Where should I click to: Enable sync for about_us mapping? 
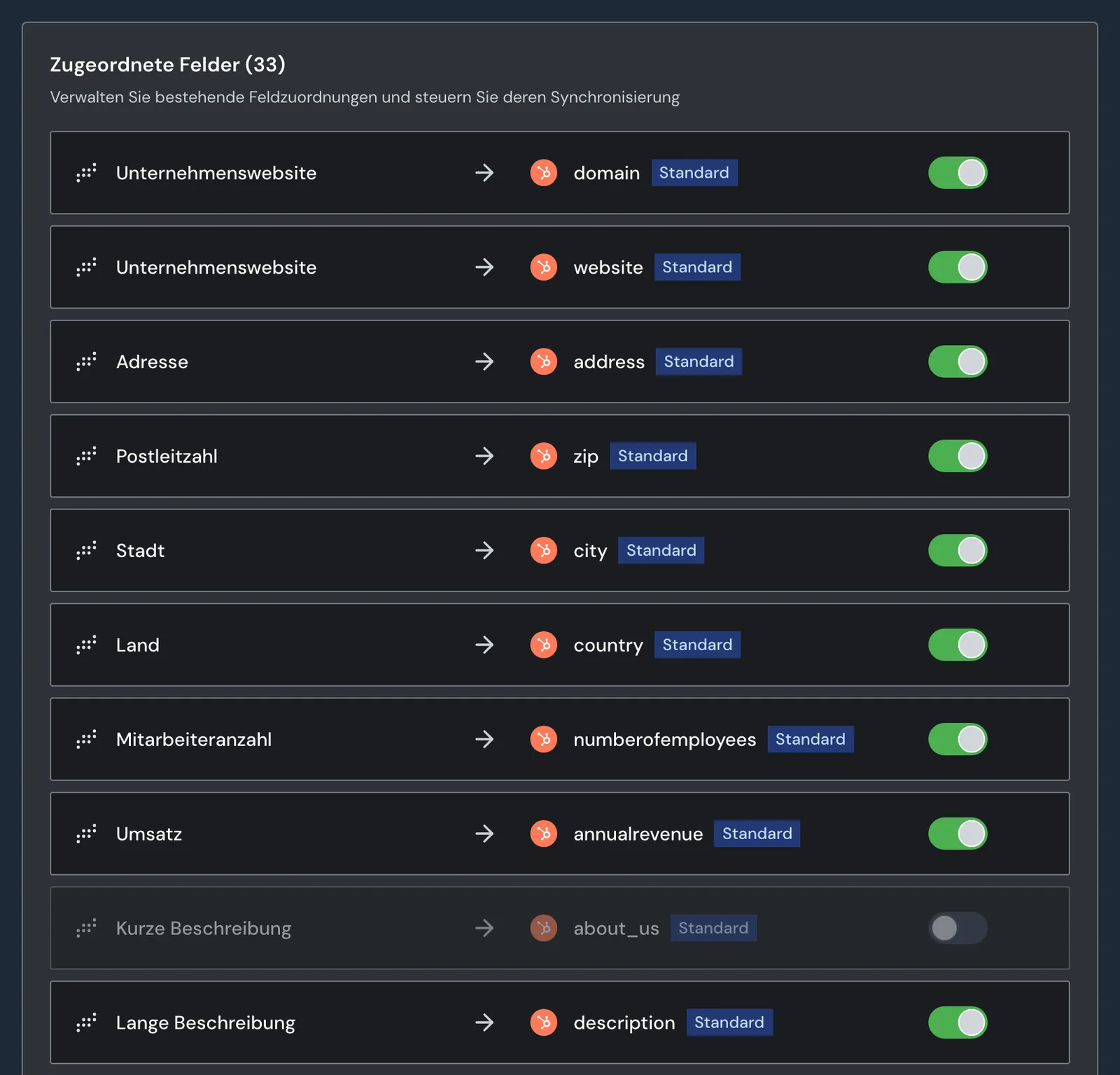[x=958, y=929]
